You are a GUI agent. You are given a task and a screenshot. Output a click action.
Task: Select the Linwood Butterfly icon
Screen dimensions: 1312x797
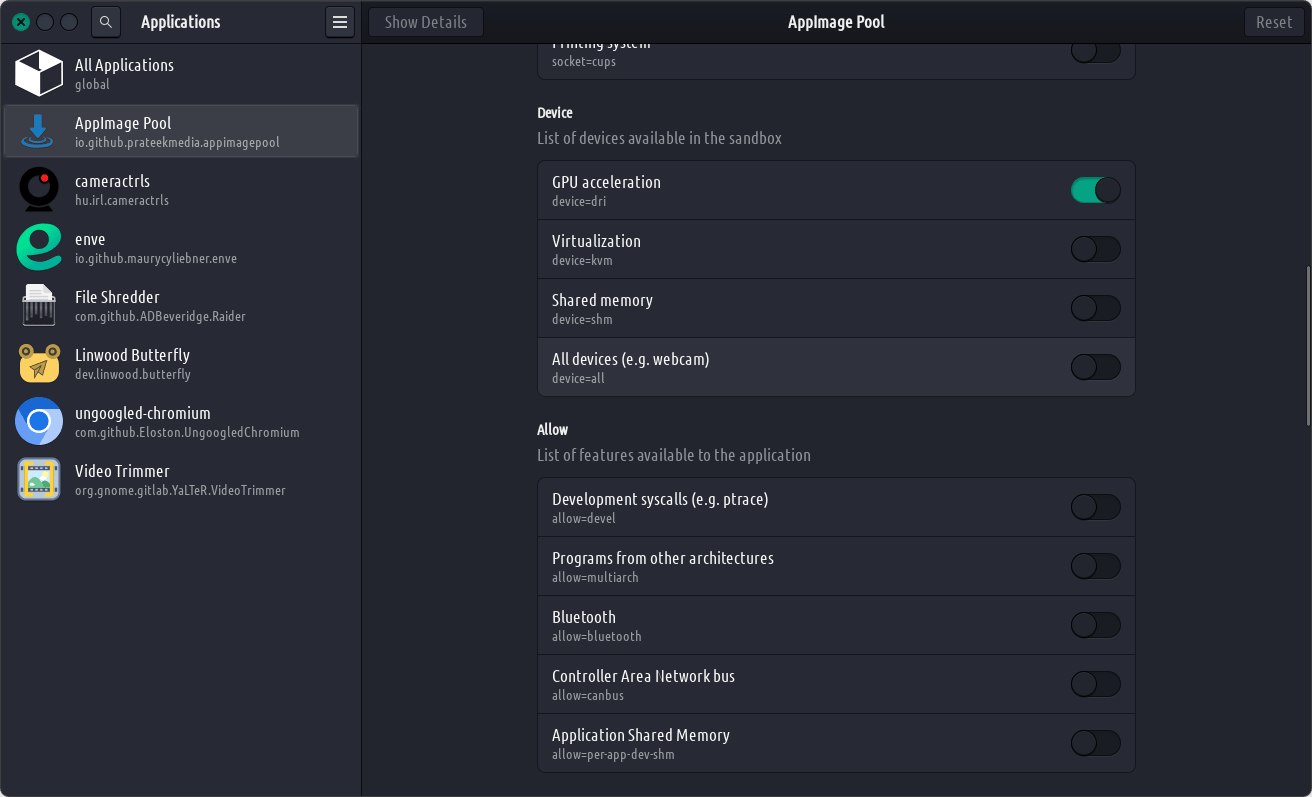click(39, 363)
